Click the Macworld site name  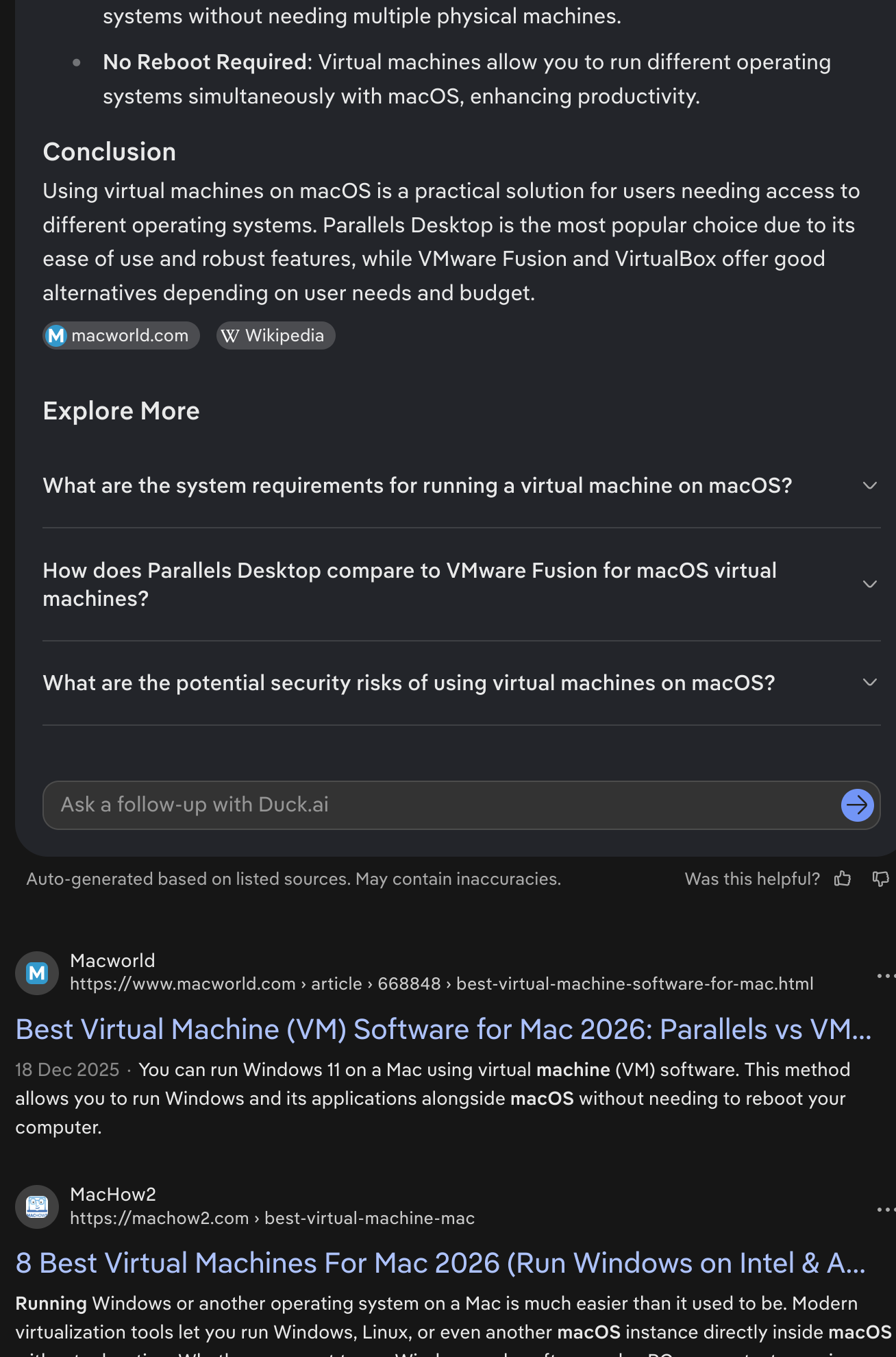[x=113, y=961]
